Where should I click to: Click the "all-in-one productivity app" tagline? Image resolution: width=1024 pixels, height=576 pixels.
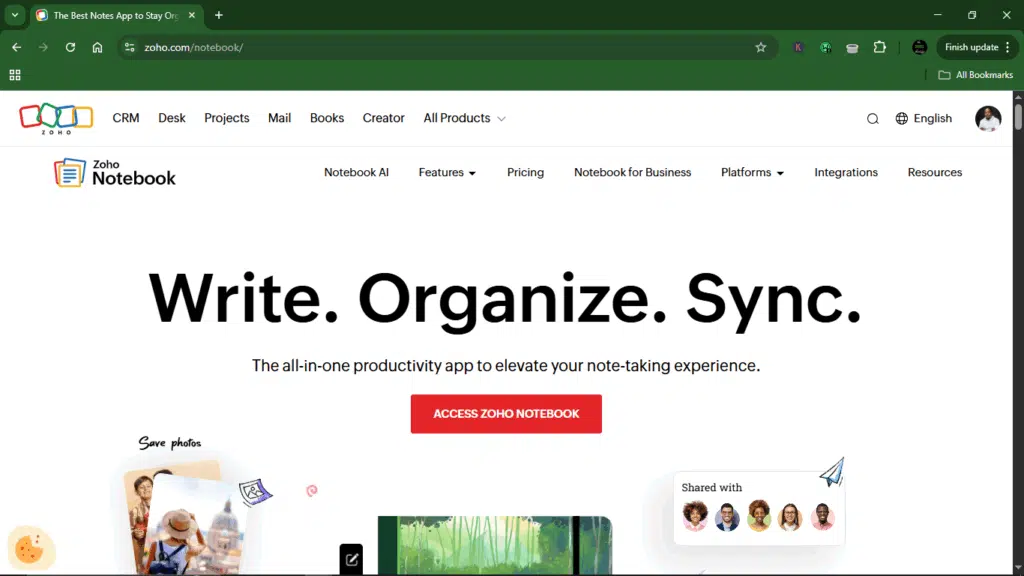tap(506, 365)
